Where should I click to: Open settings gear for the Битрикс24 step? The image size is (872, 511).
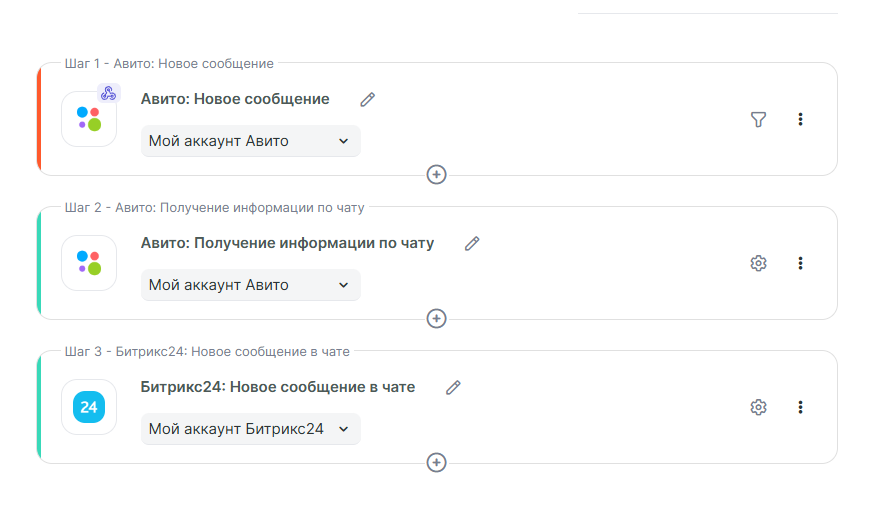pyautogui.click(x=758, y=407)
